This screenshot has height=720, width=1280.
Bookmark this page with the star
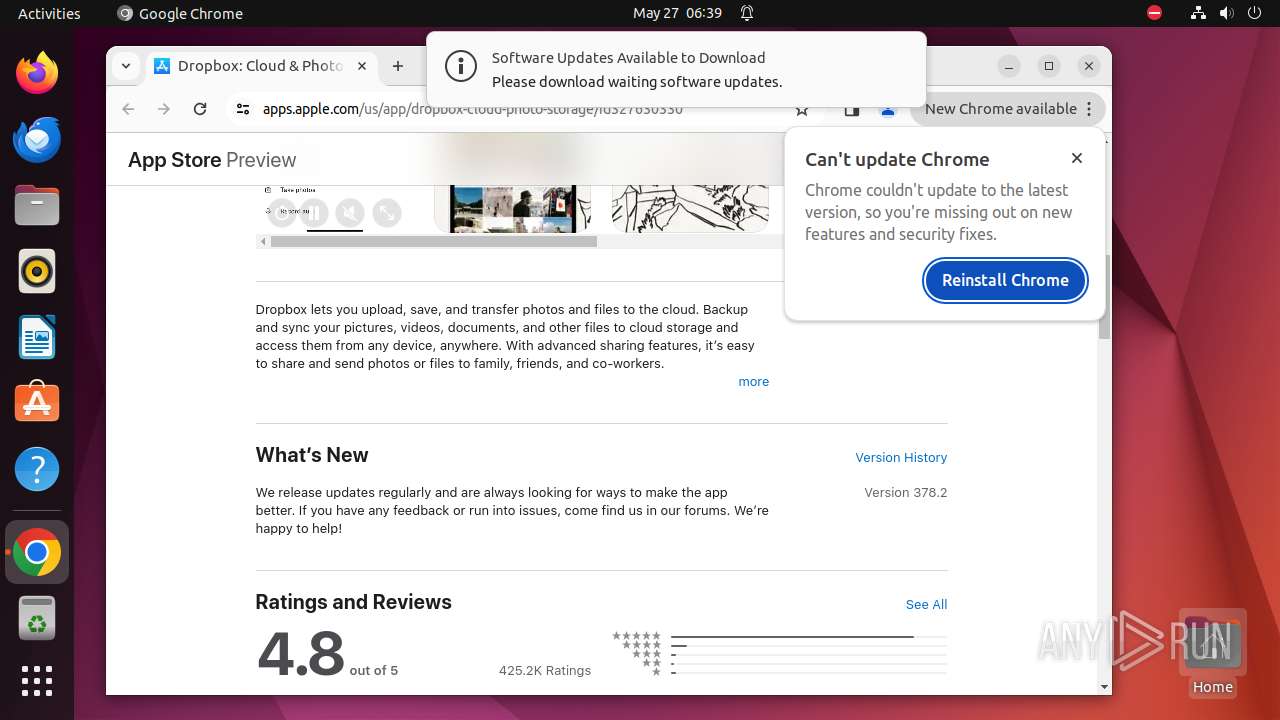pos(802,112)
